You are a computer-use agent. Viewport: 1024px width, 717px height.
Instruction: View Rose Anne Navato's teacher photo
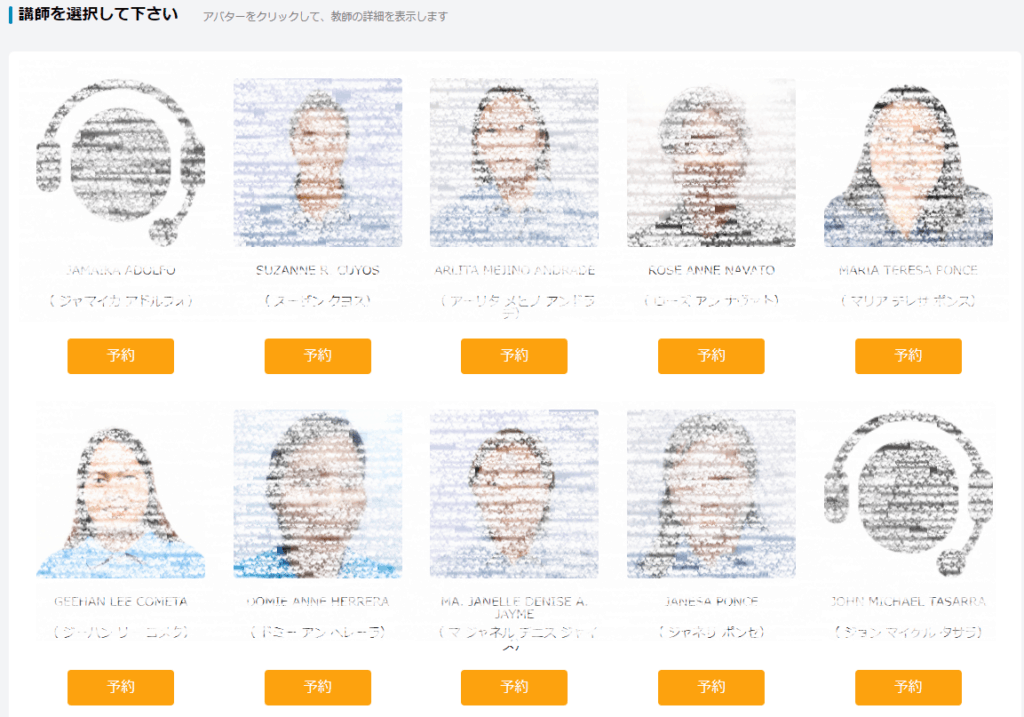coord(711,163)
